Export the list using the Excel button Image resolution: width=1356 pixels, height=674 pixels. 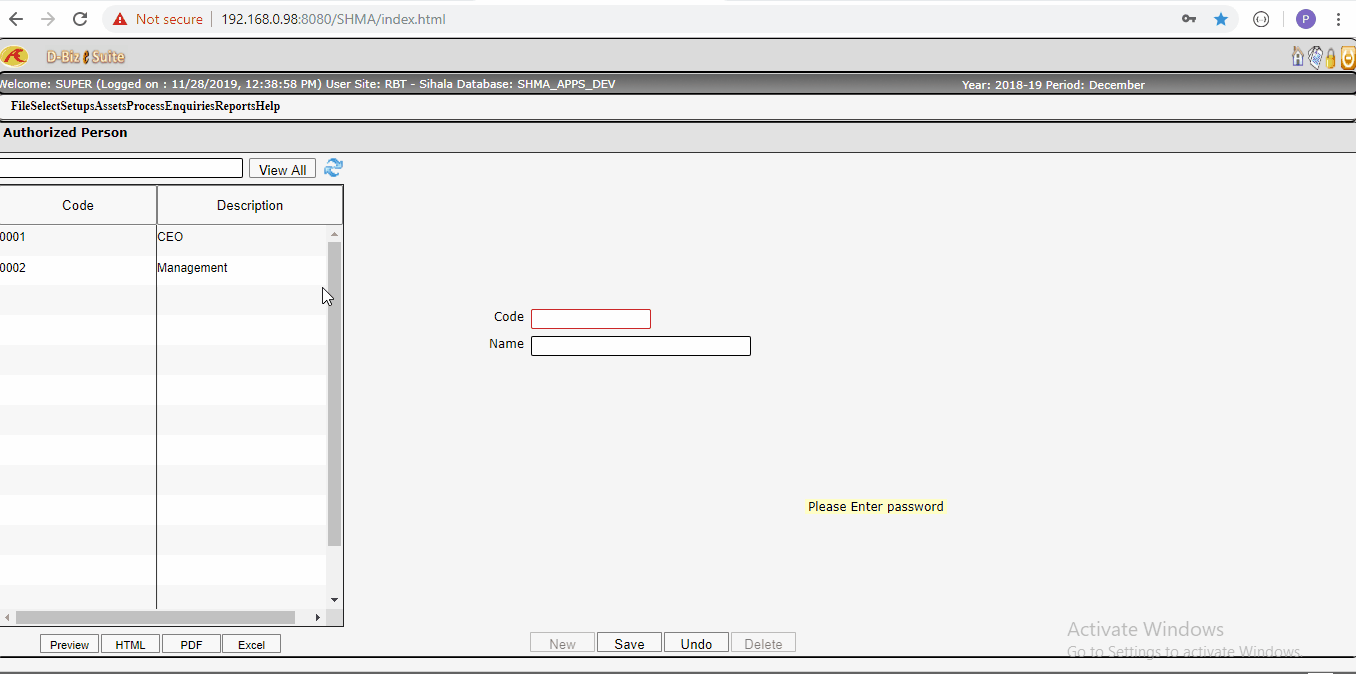(x=251, y=644)
